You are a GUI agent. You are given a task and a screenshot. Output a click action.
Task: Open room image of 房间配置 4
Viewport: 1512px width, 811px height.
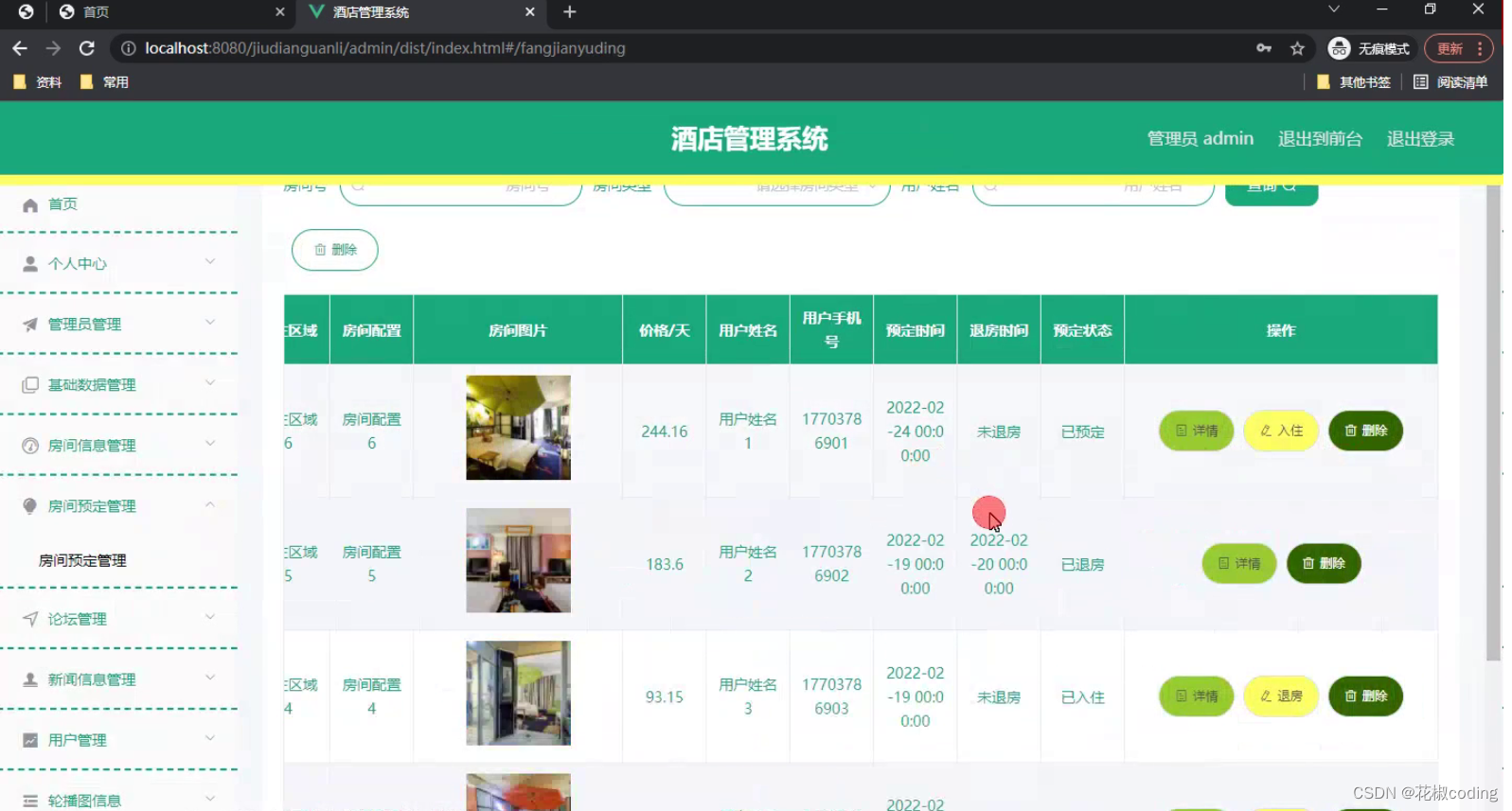pos(518,693)
